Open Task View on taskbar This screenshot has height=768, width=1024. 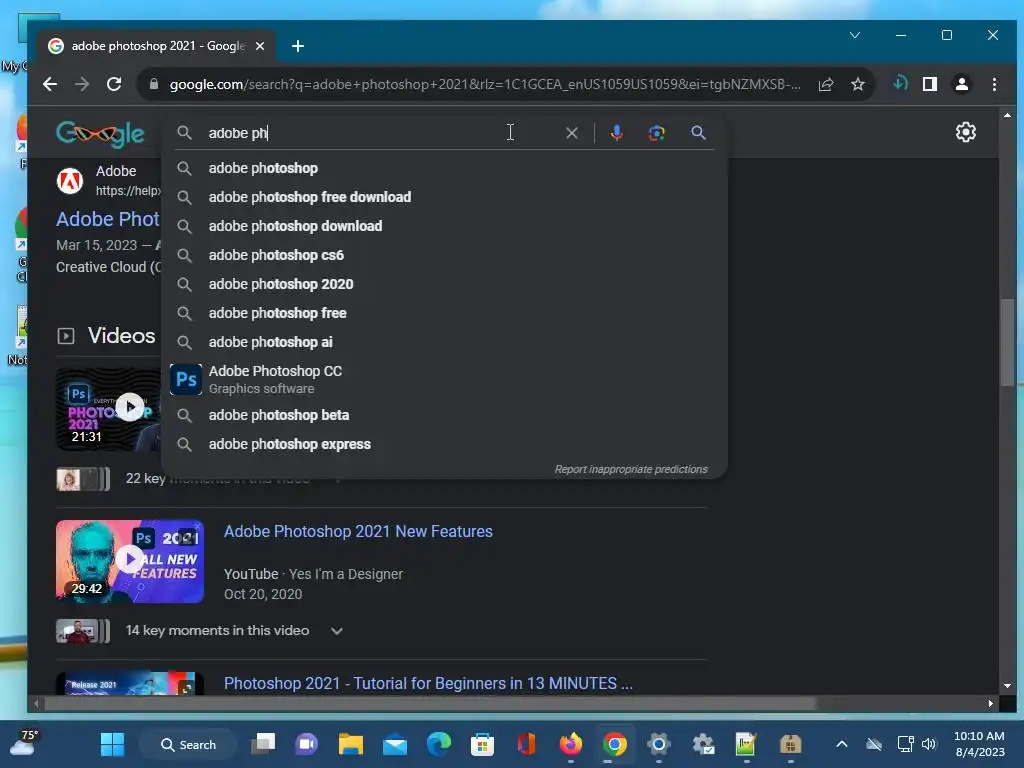point(264,744)
